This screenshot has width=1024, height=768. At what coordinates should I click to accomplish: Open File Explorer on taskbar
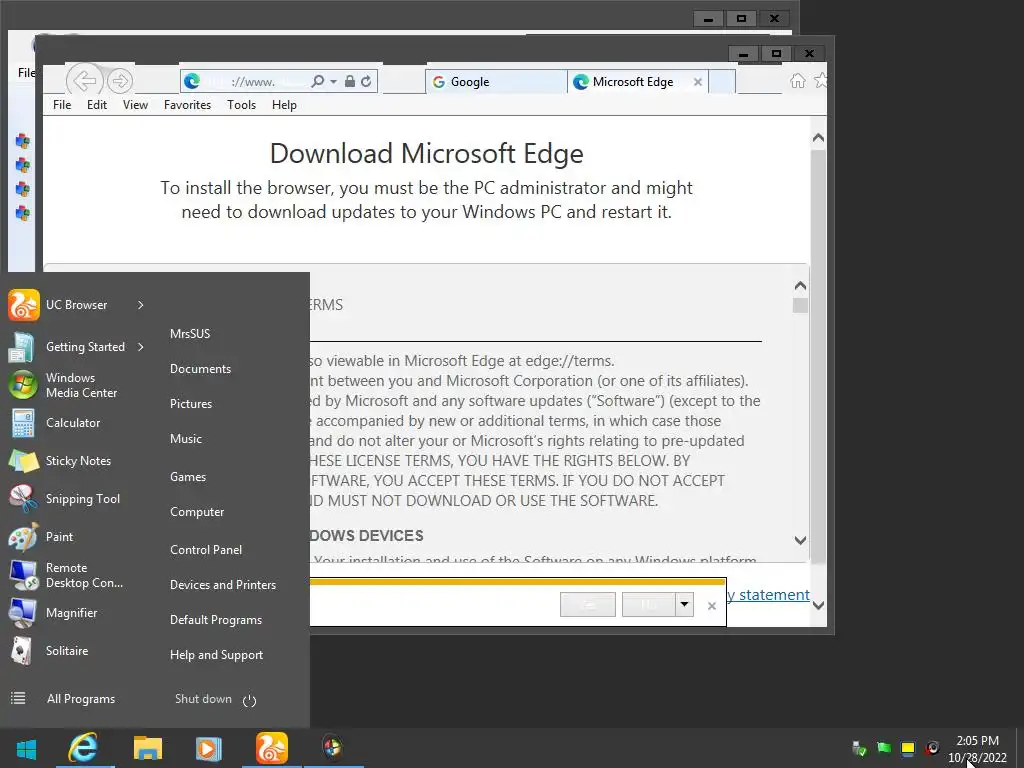(148, 748)
